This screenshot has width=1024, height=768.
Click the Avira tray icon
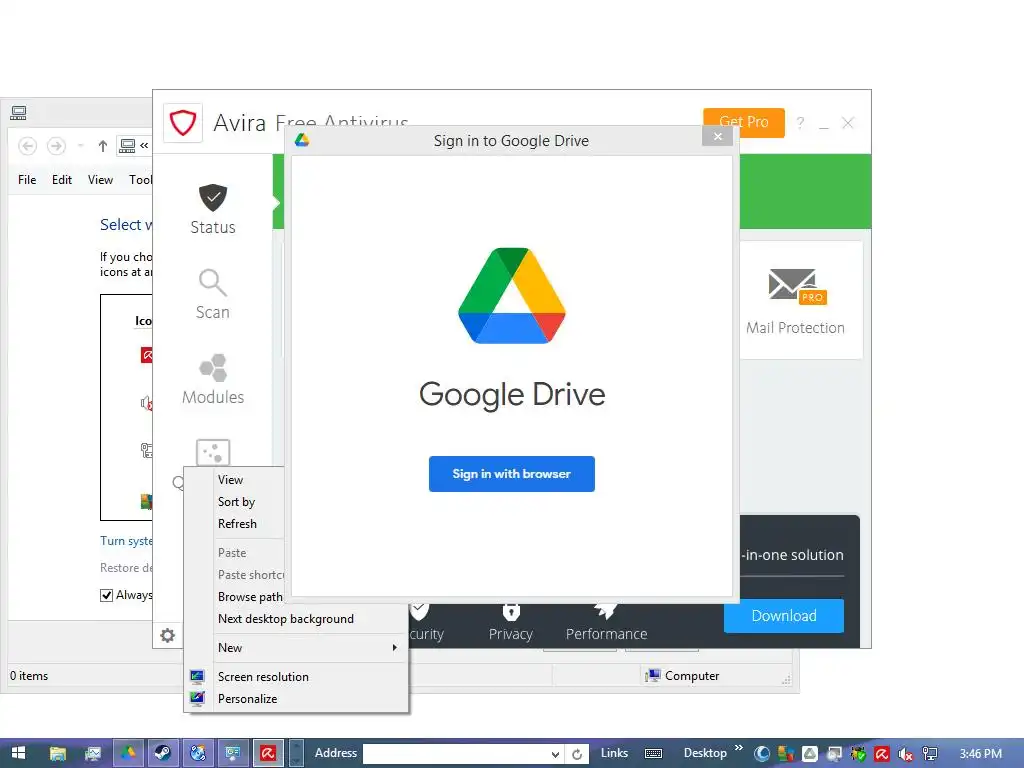(882, 754)
